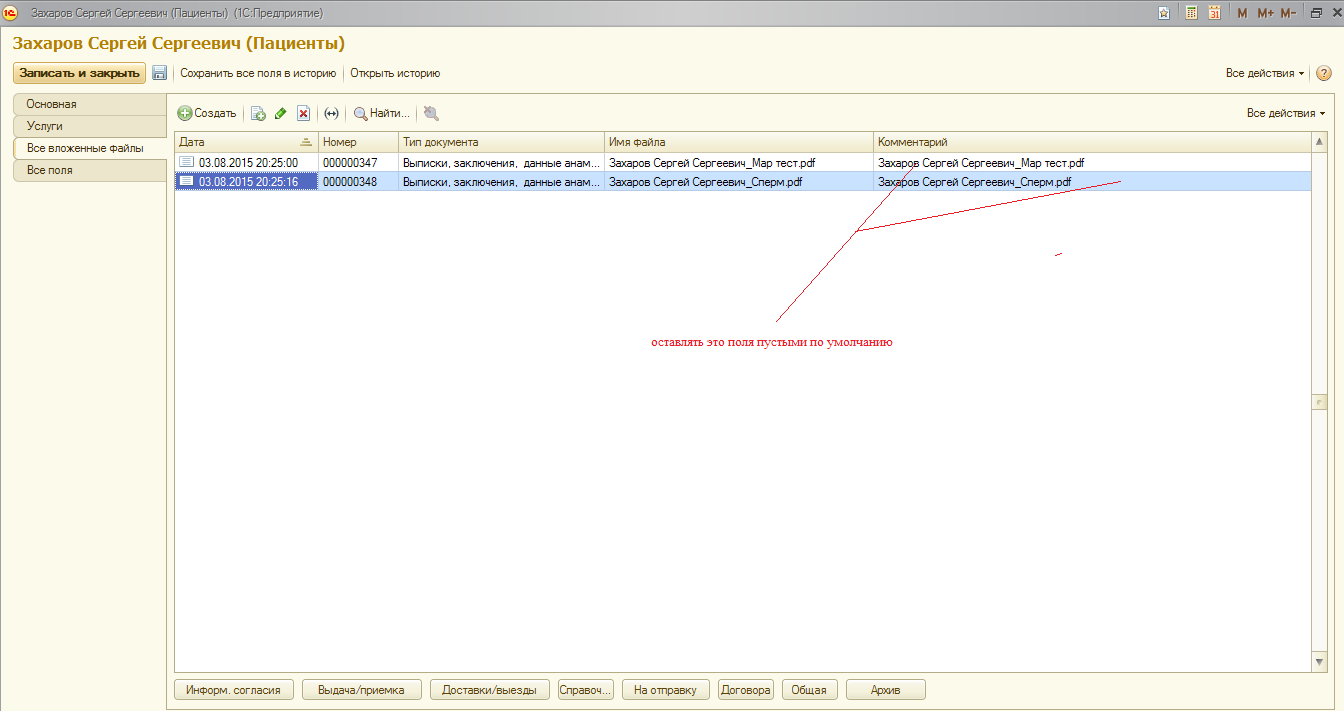Copy record using the document-plus icon
Viewport: 1344px width, 711px height.
pyautogui.click(x=258, y=114)
